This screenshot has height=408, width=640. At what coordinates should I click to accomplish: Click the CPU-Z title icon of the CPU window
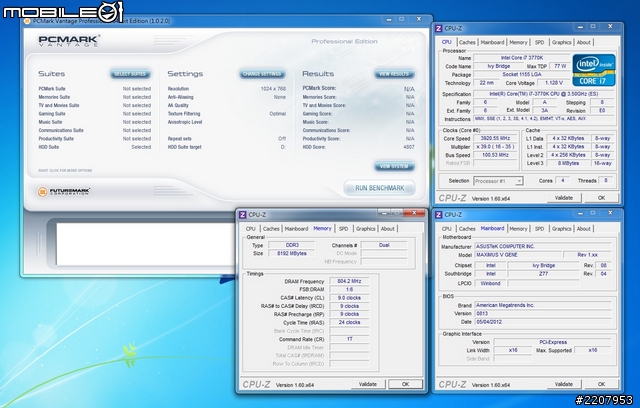click(x=439, y=28)
